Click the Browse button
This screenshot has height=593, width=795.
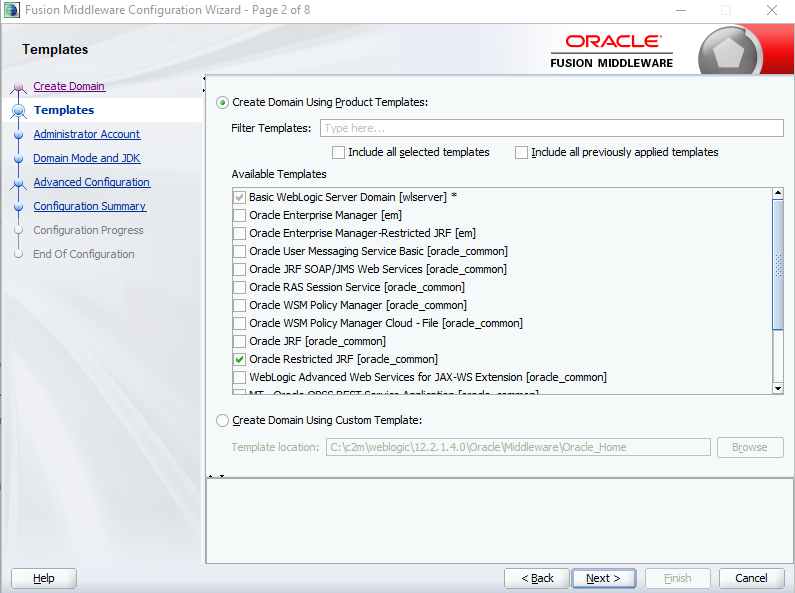[x=750, y=448]
